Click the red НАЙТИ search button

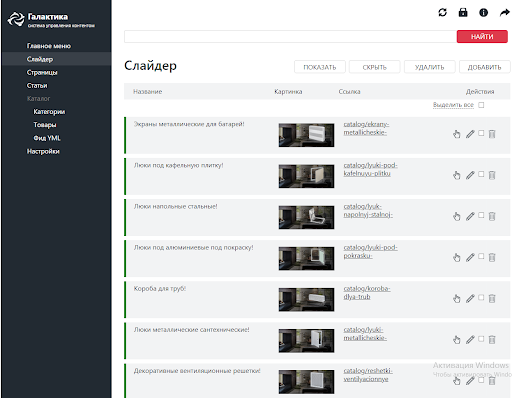point(482,37)
